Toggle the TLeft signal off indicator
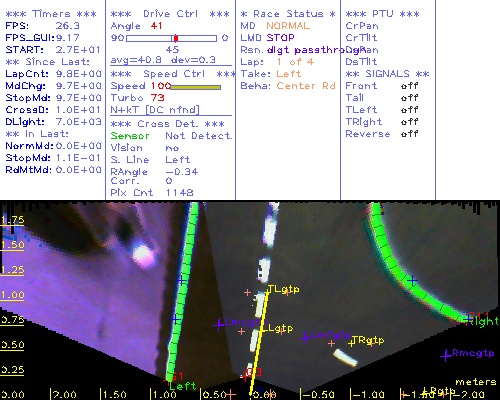Viewport: 500px width, 400px height. [x=410, y=110]
